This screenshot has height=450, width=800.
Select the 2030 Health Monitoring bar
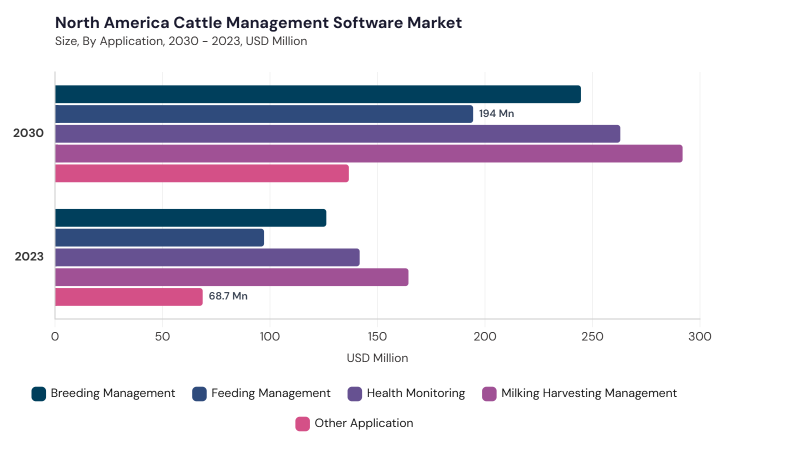point(338,134)
